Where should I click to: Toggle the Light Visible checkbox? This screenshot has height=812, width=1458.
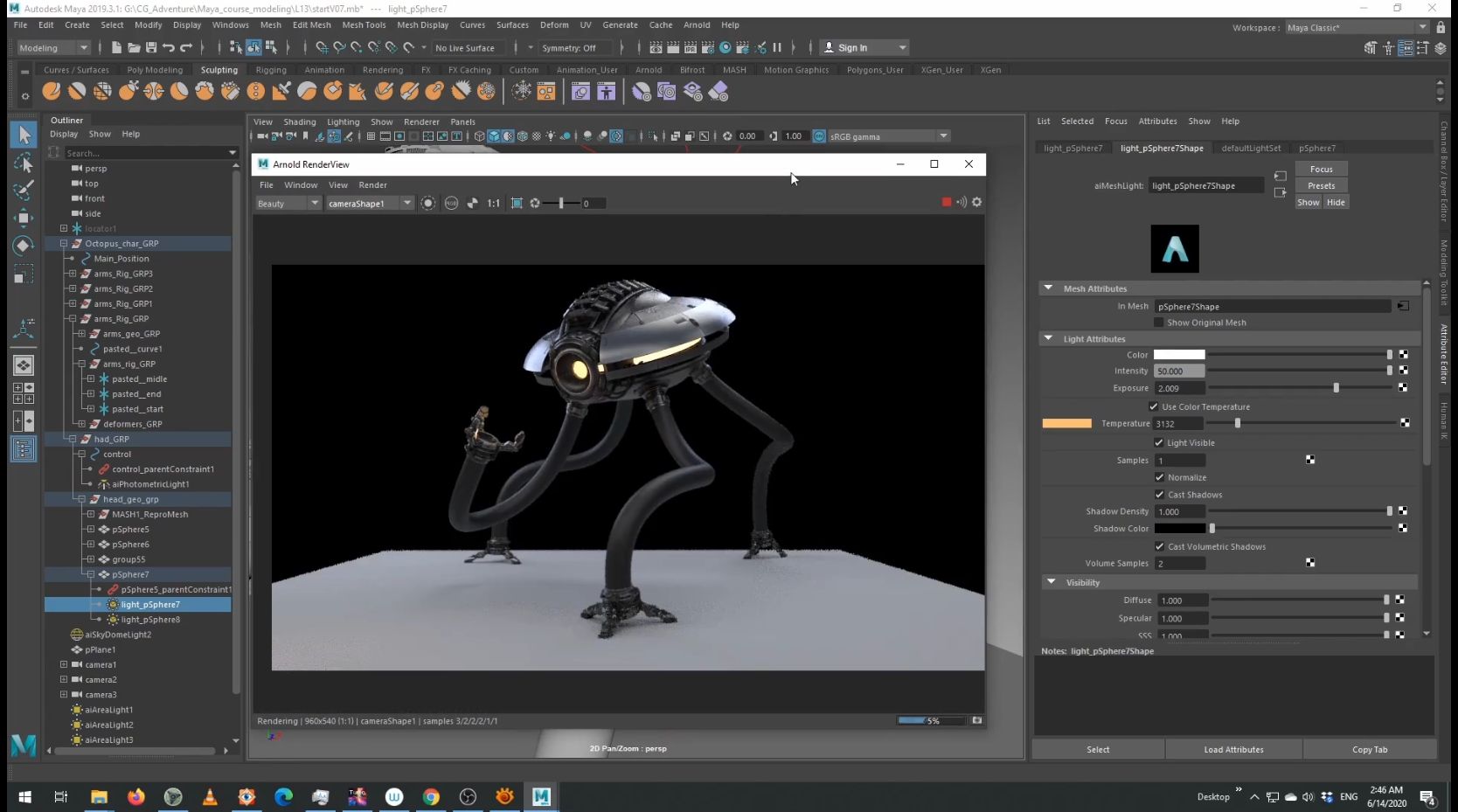point(1159,443)
